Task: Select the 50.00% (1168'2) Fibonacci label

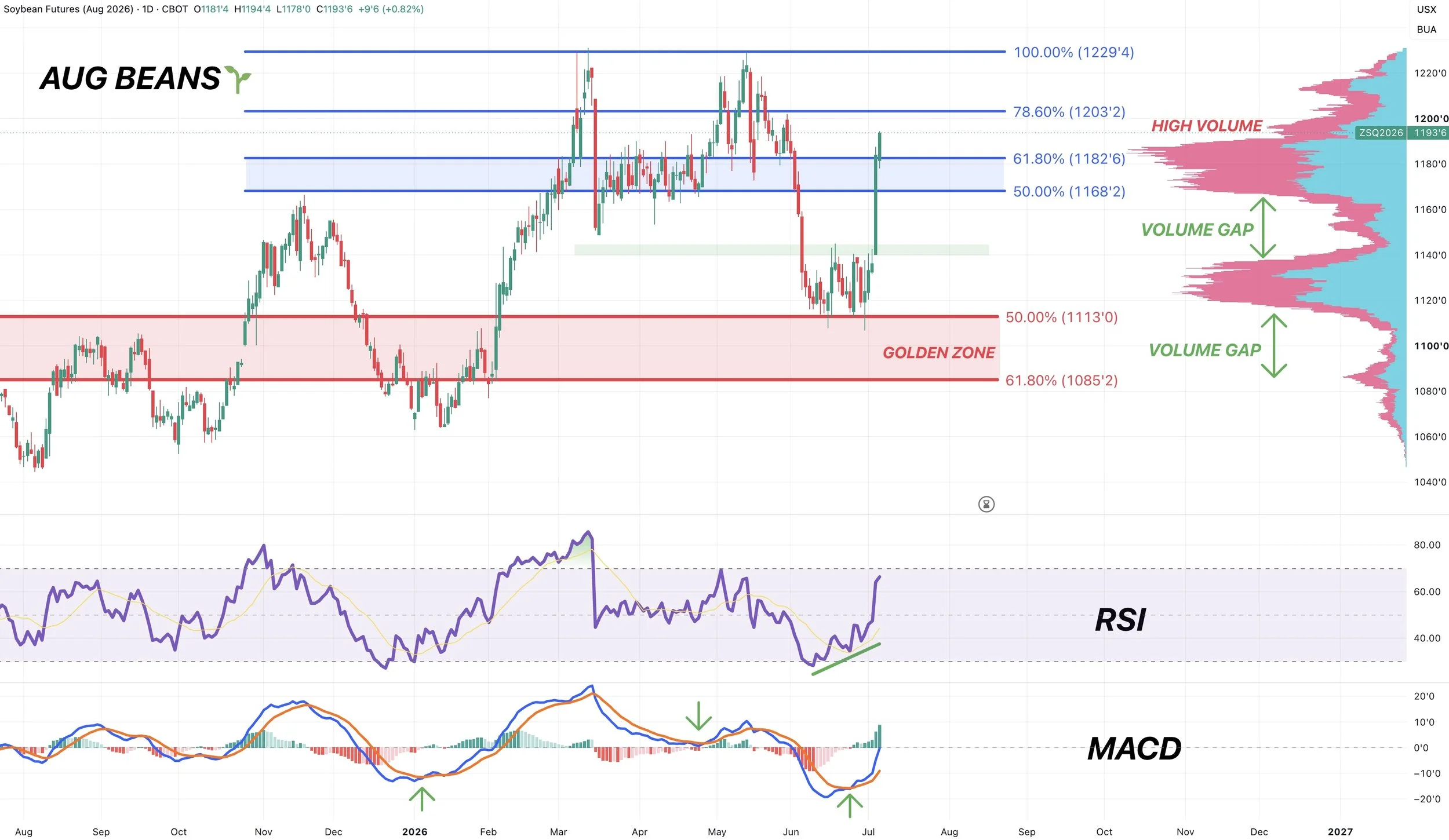Action: 1069,192
